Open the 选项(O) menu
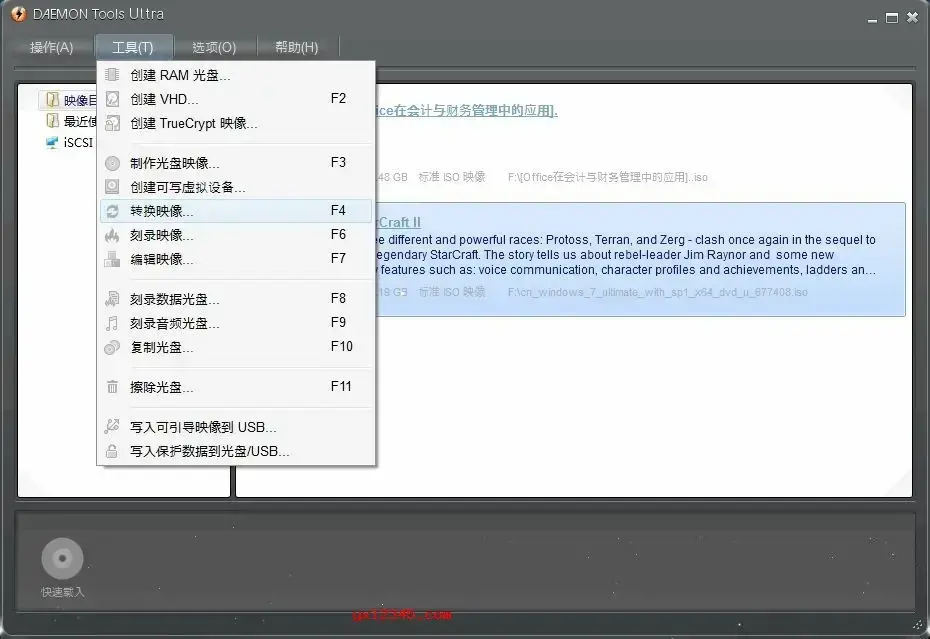Viewport: 930px width, 639px height. pyautogui.click(x=214, y=47)
